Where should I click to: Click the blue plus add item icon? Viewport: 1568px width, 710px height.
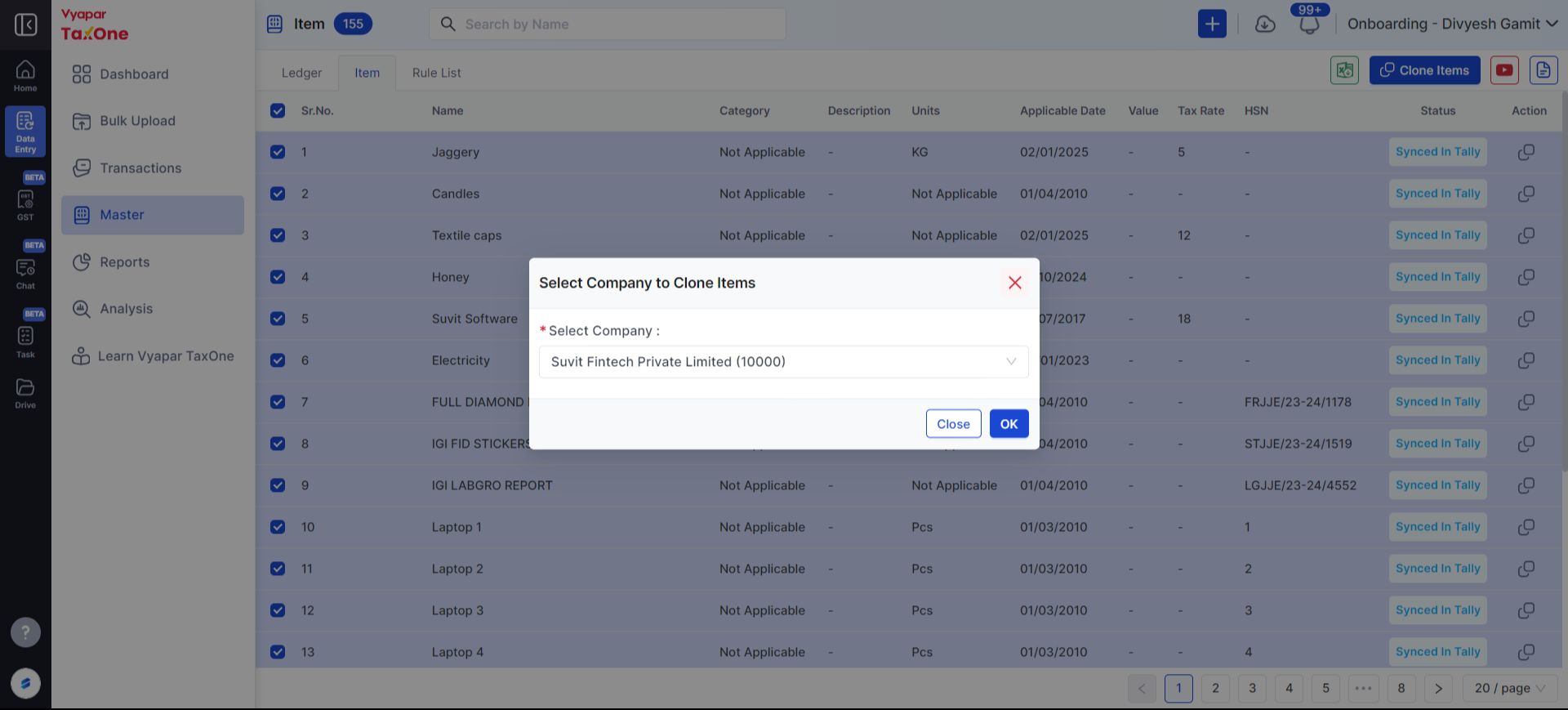[x=1212, y=24]
